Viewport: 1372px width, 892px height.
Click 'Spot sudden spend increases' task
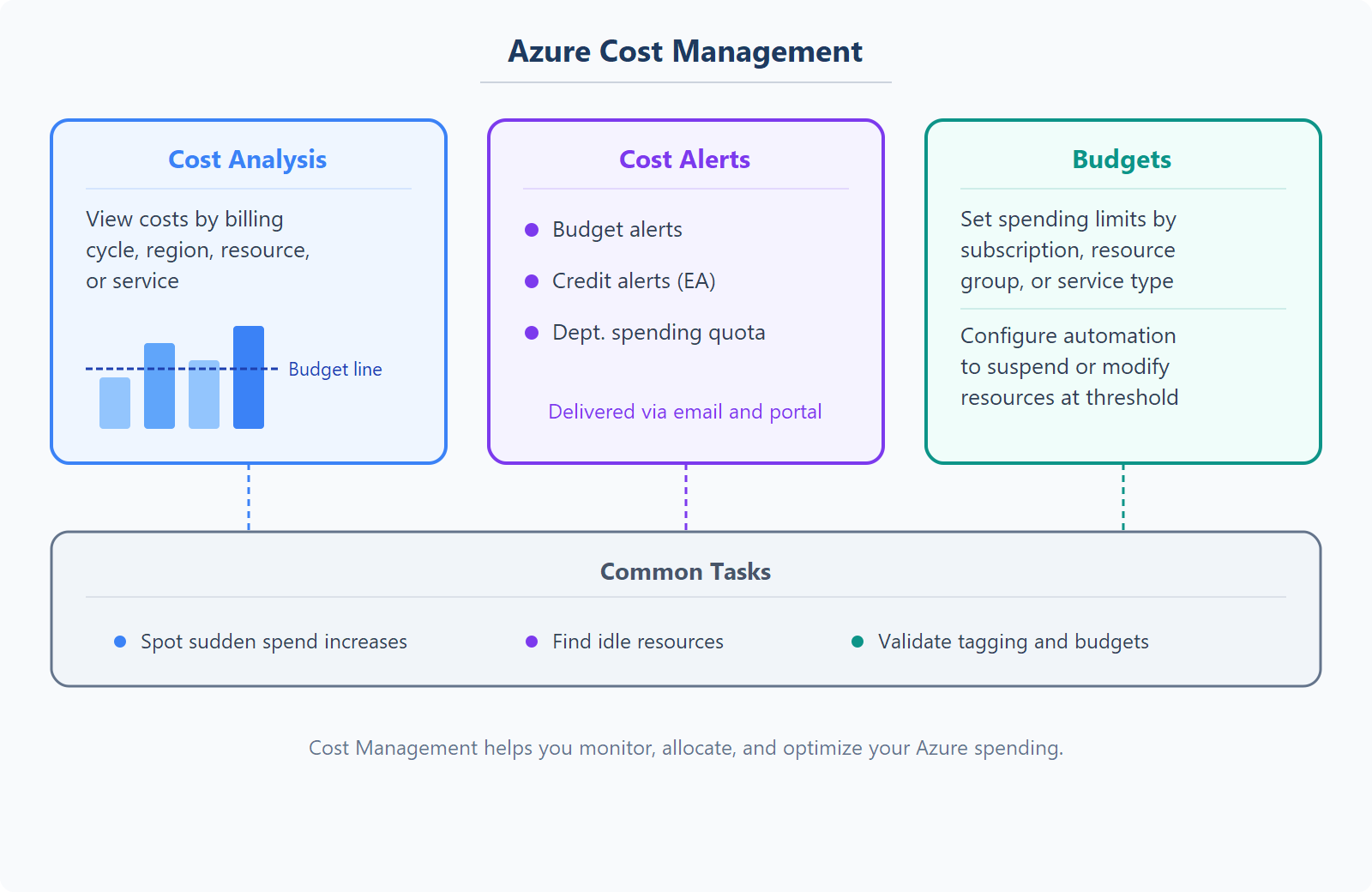pyautogui.click(x=274, y=642)
